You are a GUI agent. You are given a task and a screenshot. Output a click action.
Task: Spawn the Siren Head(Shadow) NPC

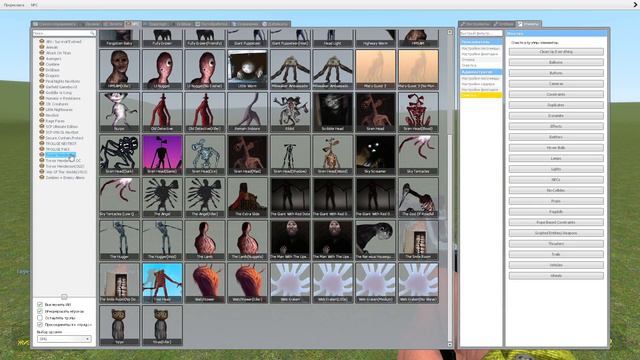pyautogui.click(x=290, y=155)
